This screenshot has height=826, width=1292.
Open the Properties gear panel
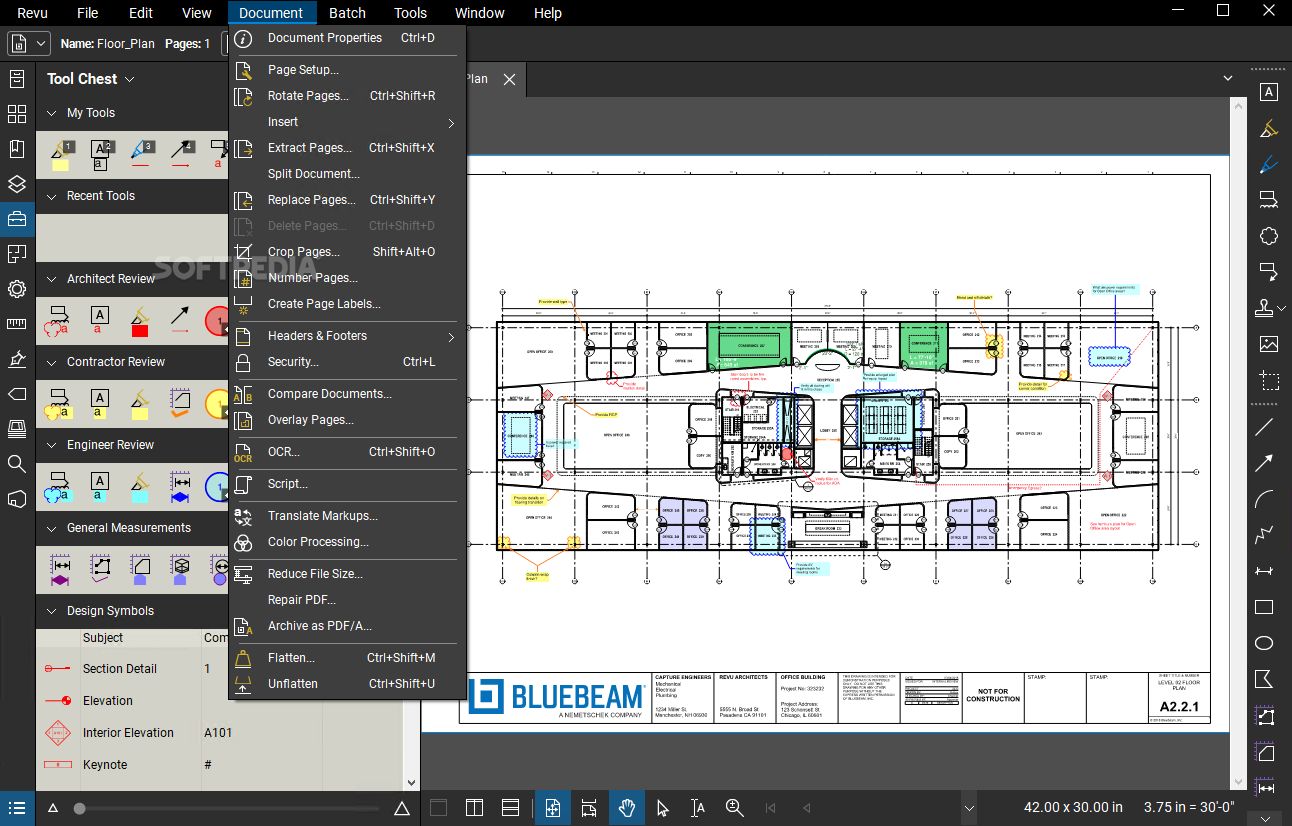tap(17, 289)
